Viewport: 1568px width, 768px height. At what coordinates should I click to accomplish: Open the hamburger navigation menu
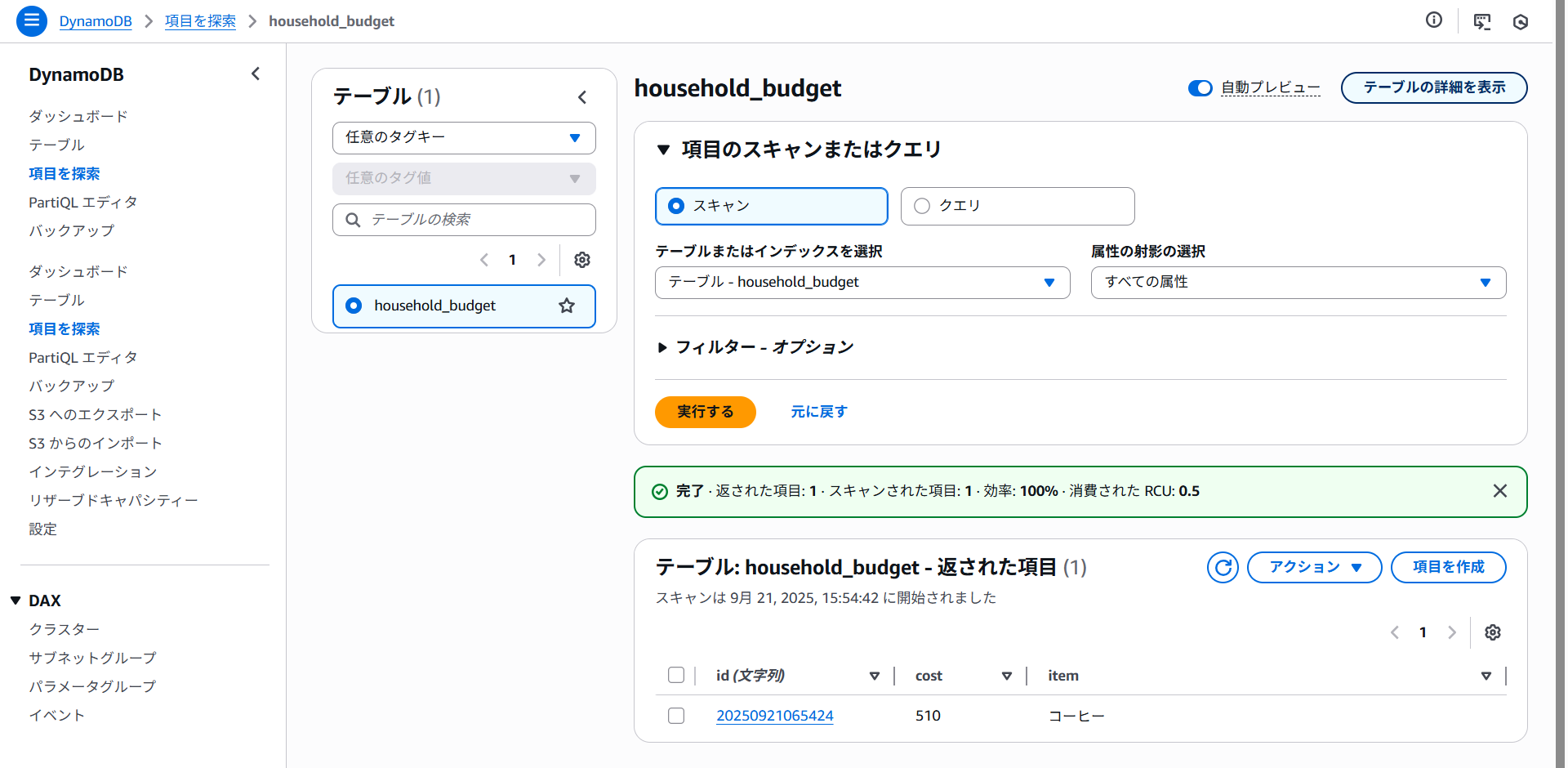point(31,20)
